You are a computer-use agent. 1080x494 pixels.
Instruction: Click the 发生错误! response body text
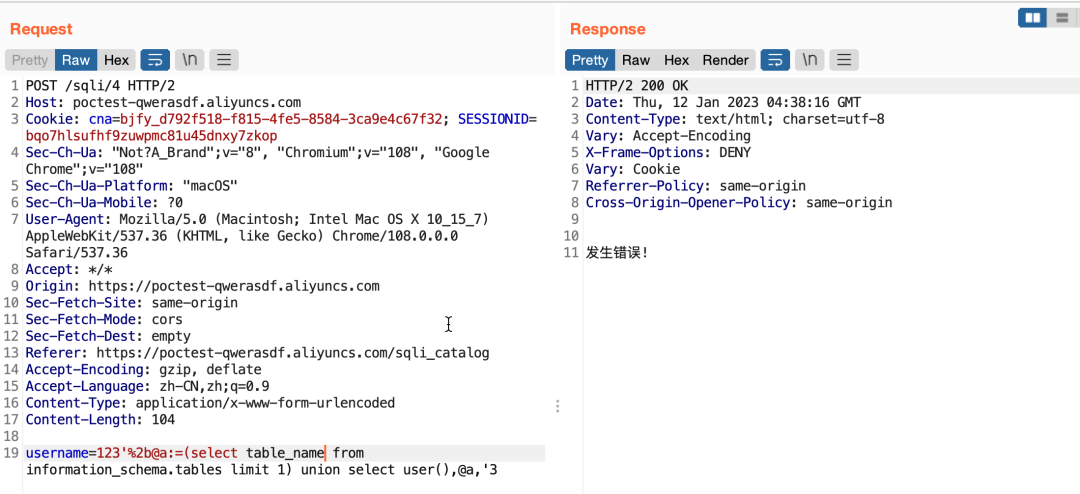click(x=617, y=253)
